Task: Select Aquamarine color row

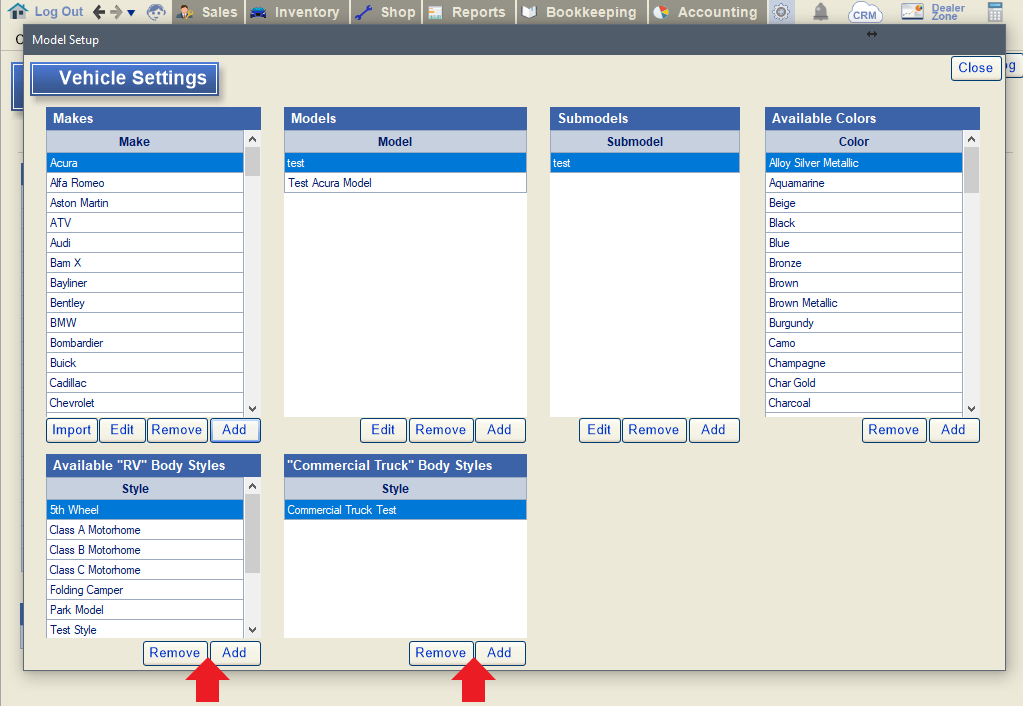Action: (864, 183)
